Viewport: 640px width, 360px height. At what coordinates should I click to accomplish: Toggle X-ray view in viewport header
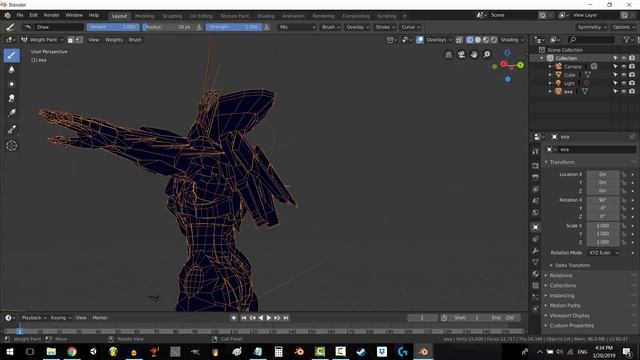459,40
